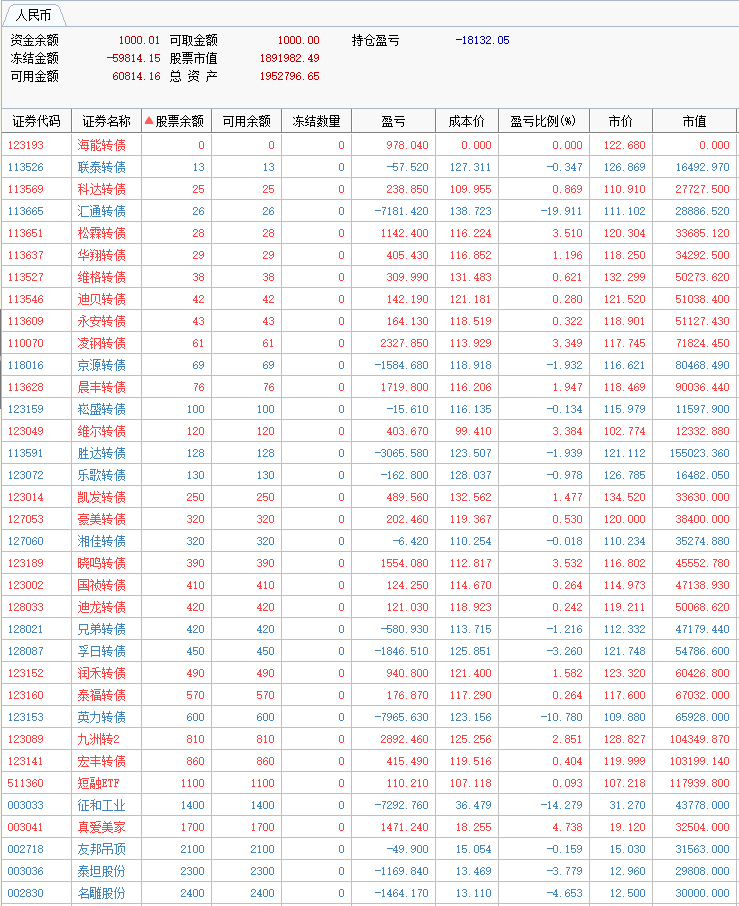Sort by 证券代码 column header

coord(36,121)
